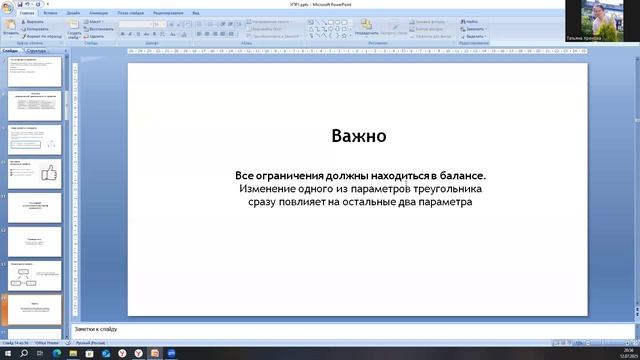Switch to Вставка ribbon tab
The height and width of the screenshot is (360, 640).
pyautogui.click(x=50, y=13)
